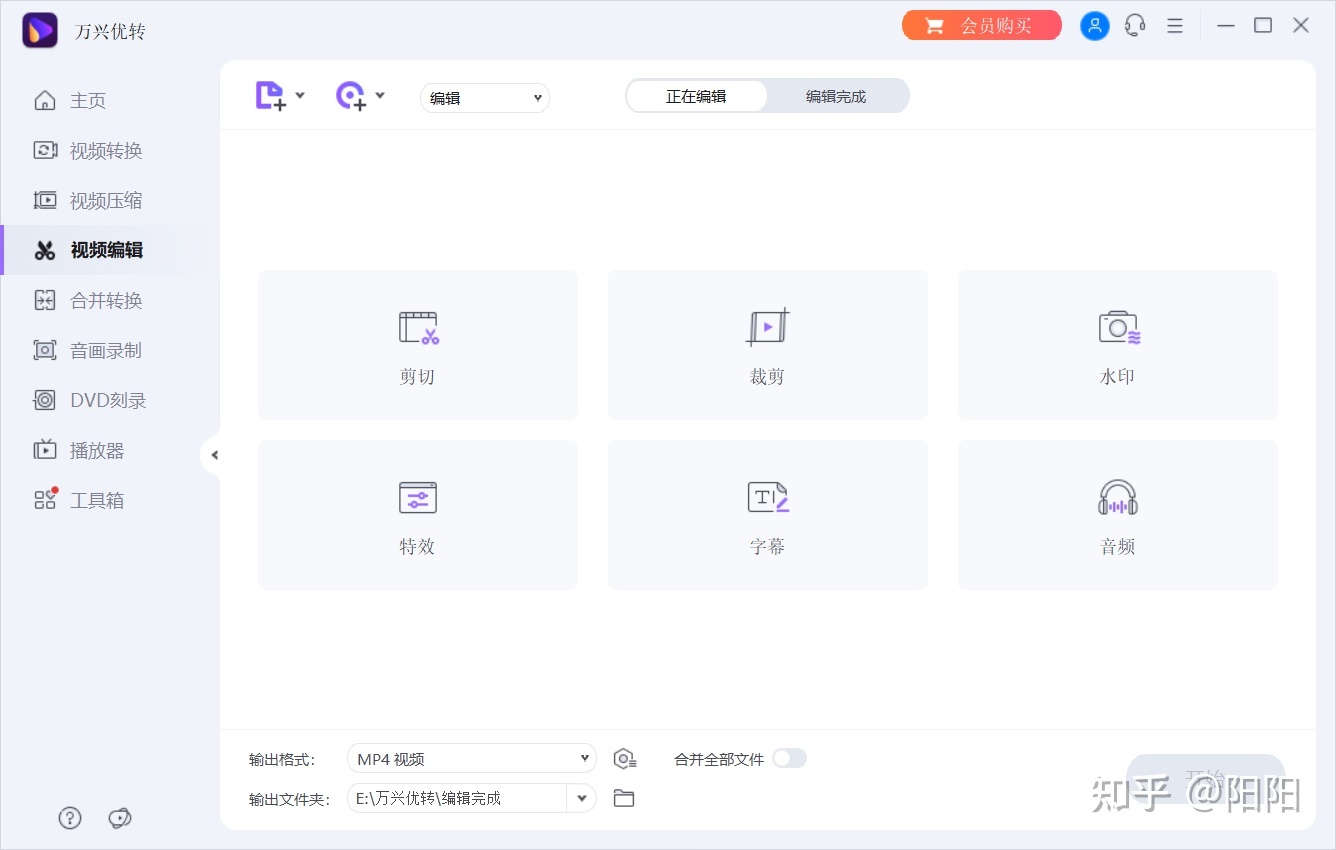Viewport: 1336px width, 850px height.
Task: Click the 开始 start button
Action: [1206, 779]
